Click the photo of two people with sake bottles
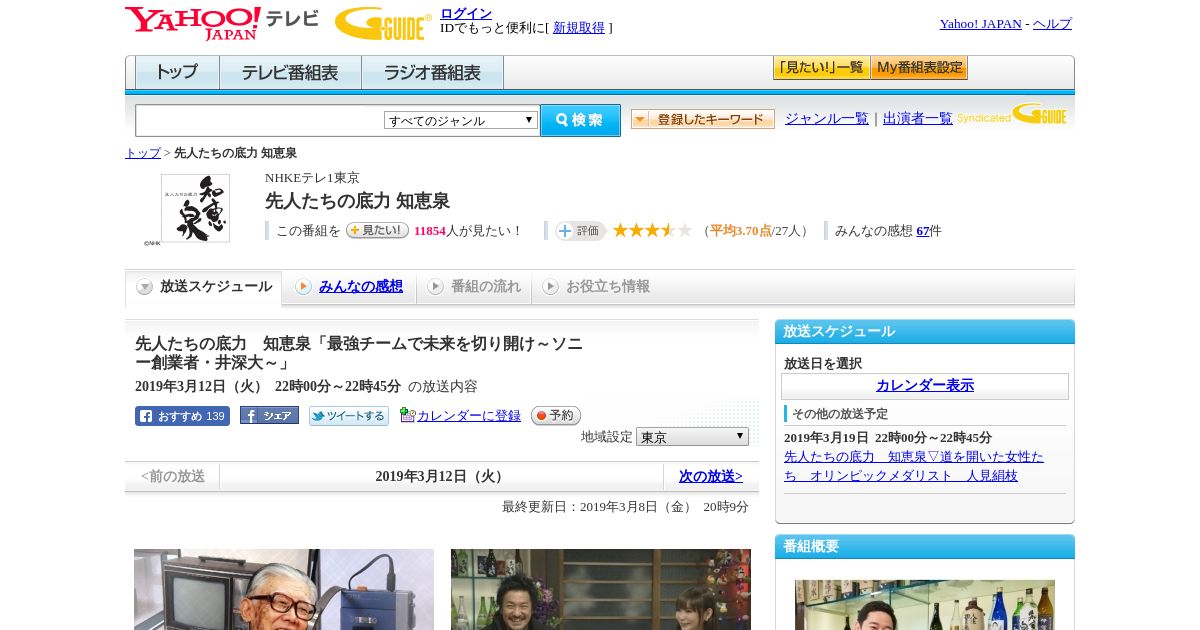The width and height of the screenshot is (1200, 630). pyautogui.click(x=601, y=589)
